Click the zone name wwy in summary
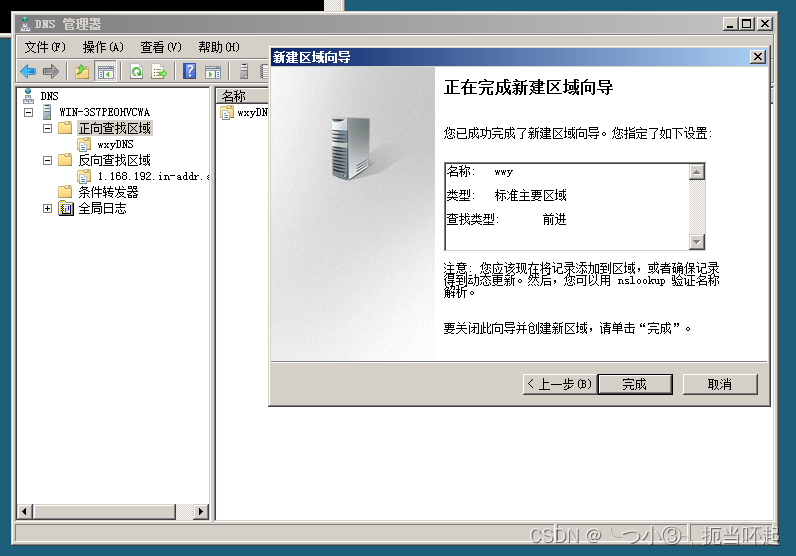Screen dimensions: 796x556 click(504, 172)
